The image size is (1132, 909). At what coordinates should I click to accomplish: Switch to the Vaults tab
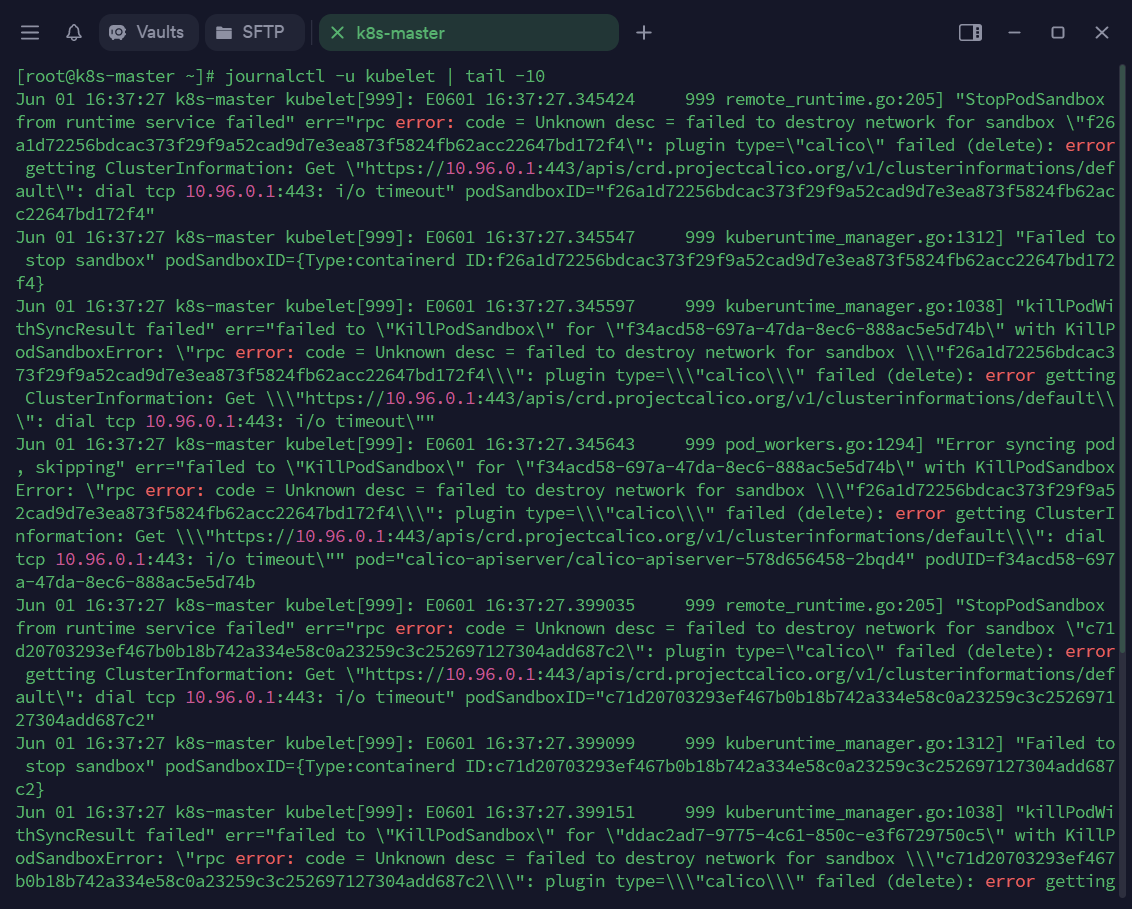click(148, 32)
